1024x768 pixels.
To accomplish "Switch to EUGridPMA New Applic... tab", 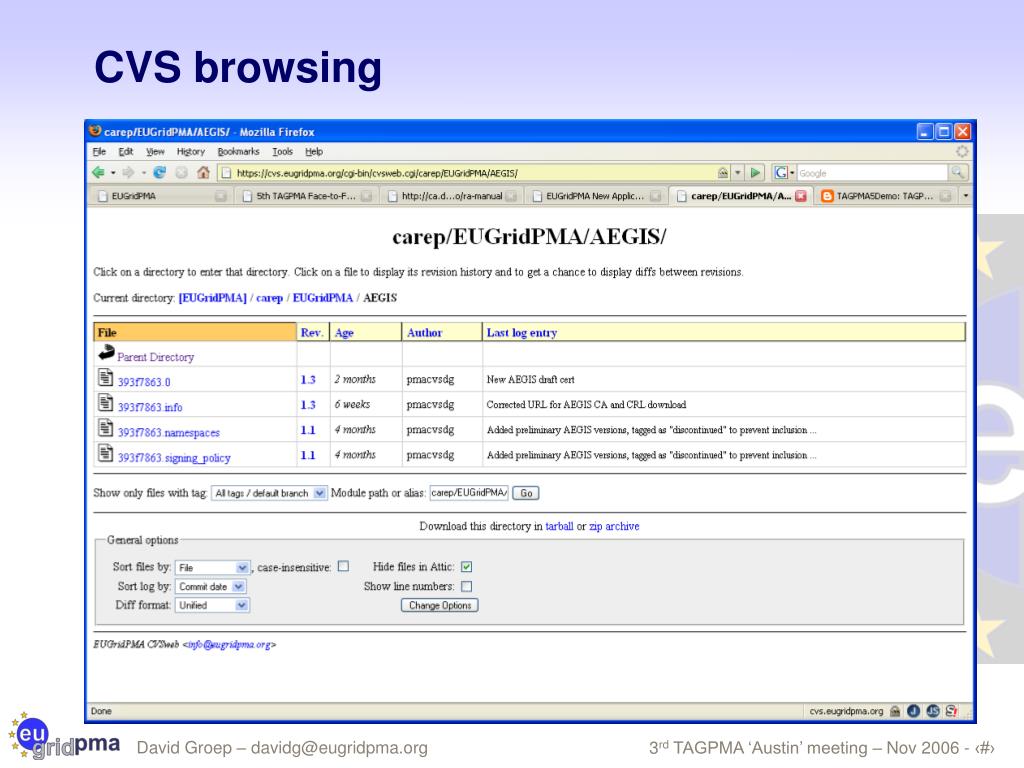I will (x=596, y=196).
